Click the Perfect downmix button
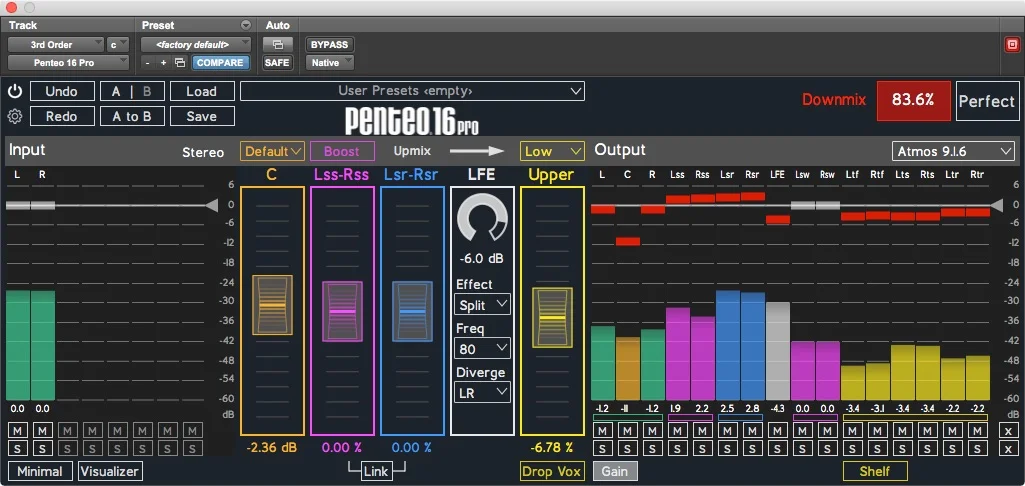The height and width of the screenshot is (486, 1025). click(987, 101)
